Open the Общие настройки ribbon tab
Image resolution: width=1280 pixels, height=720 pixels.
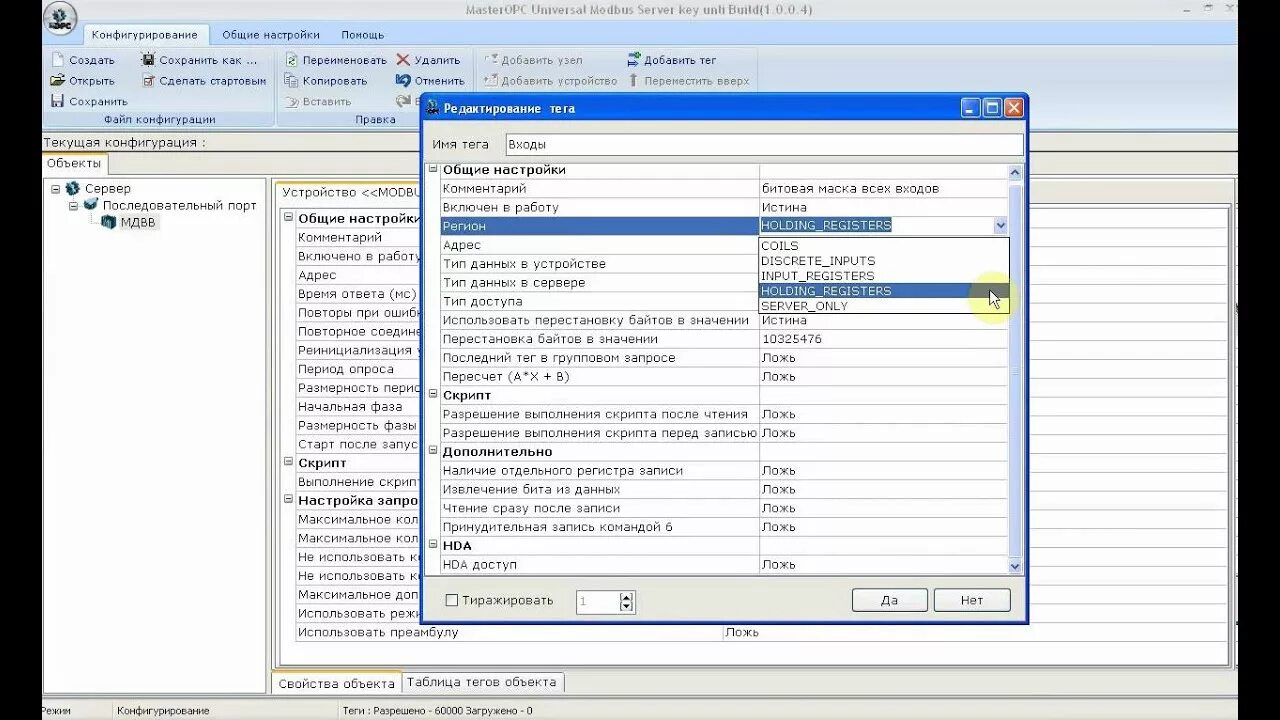coord(271,35)
